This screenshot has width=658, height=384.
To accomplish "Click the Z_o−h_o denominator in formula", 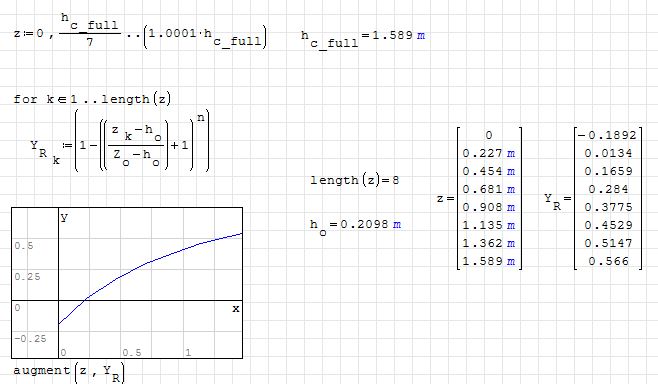I will (136, 158).
